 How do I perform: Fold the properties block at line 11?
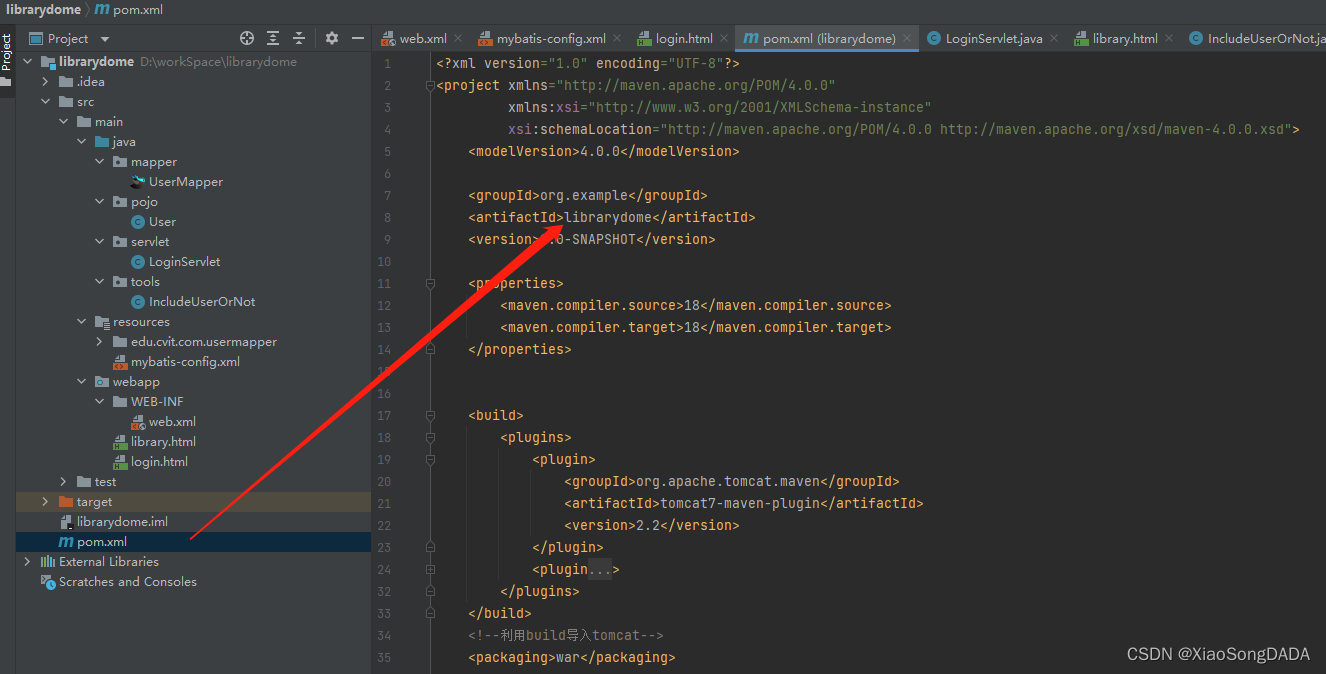coord(430,283)
